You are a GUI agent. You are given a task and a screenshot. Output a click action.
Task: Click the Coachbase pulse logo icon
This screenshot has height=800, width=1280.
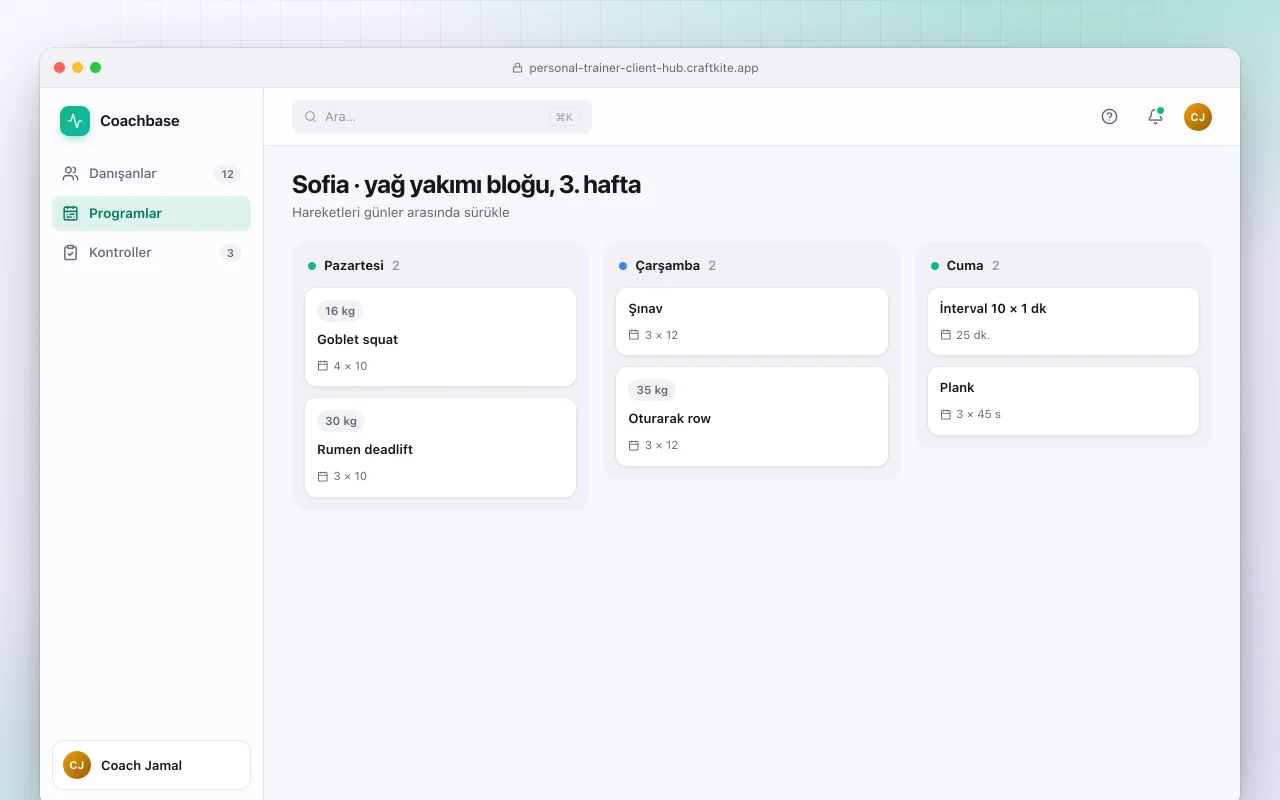coord(75,121)
